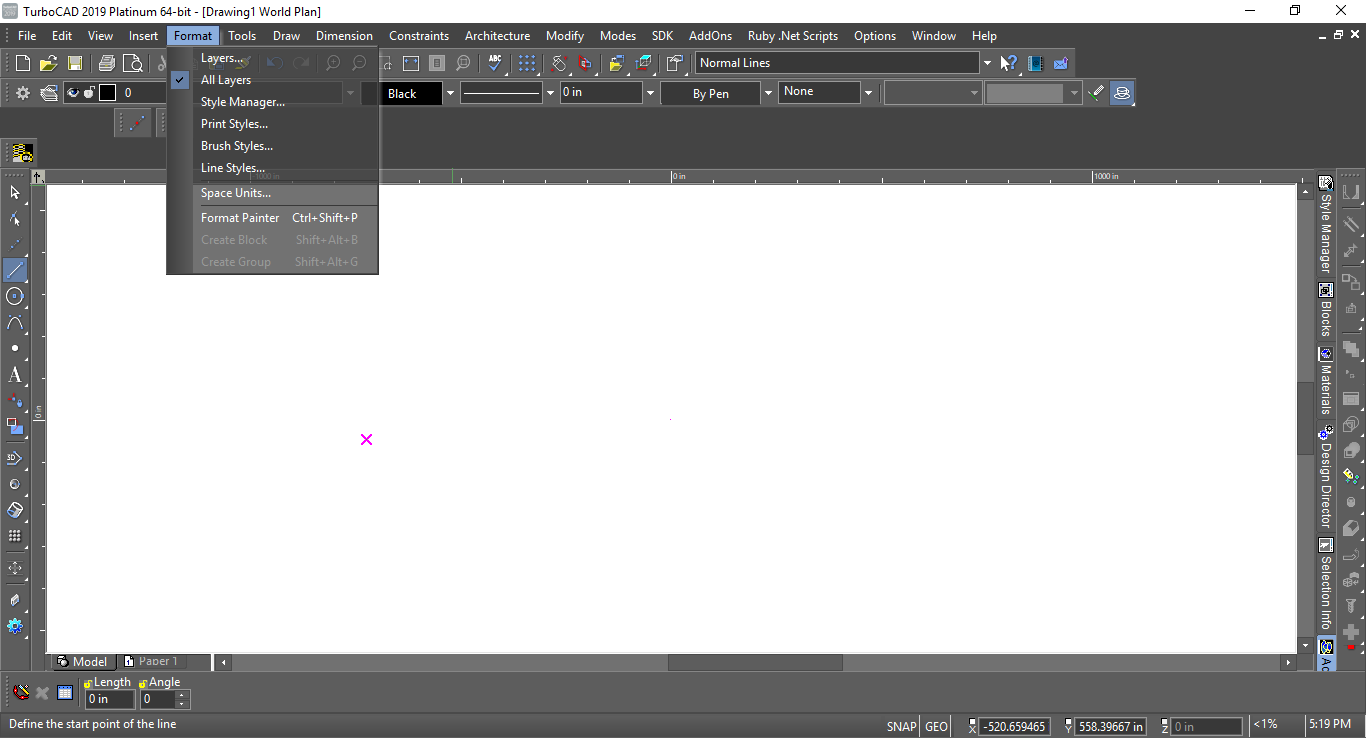Click the highlighted coffee cup icon
Viewport: 1366px width, 738px height.
click(x=1122, y=93)
